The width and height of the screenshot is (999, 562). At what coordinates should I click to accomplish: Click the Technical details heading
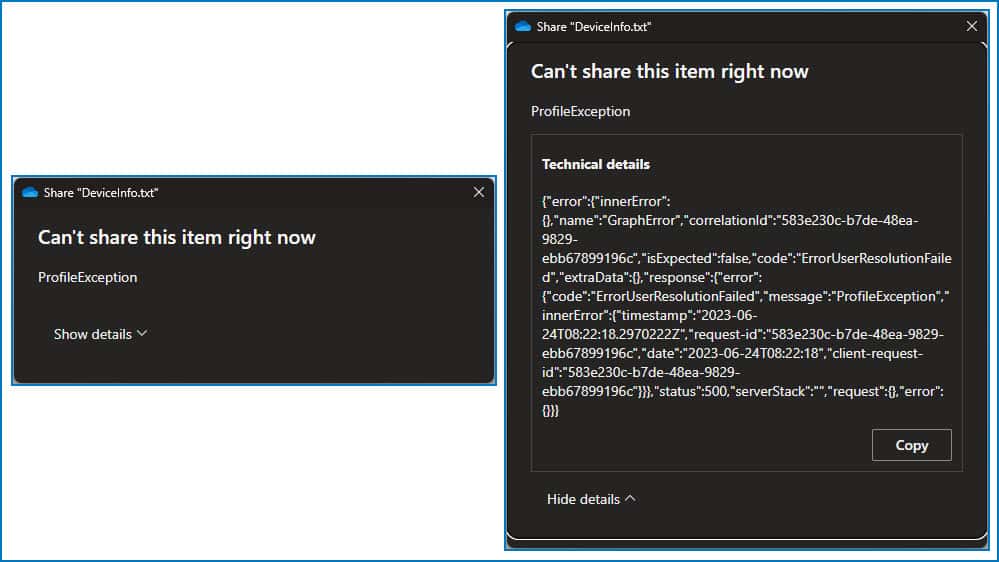pyautogui.click(x=596, y=164)
